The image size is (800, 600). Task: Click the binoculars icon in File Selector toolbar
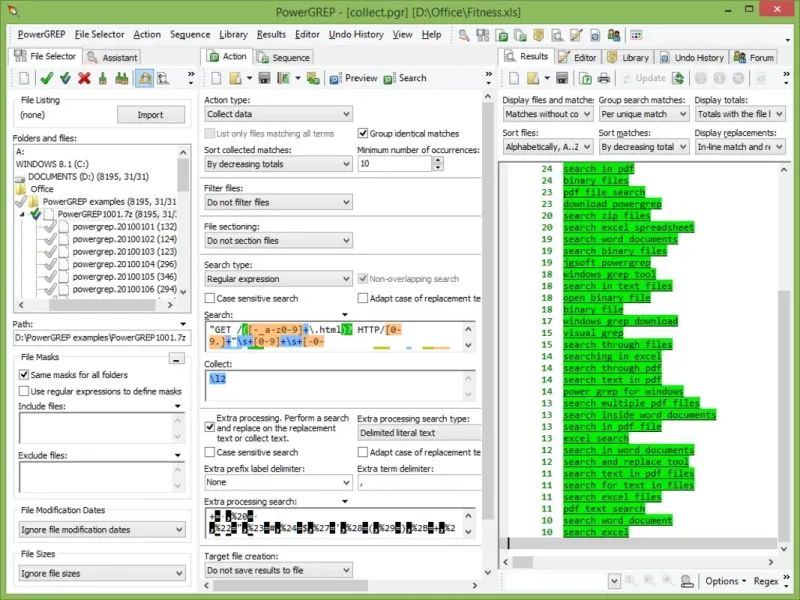[122, 78]
